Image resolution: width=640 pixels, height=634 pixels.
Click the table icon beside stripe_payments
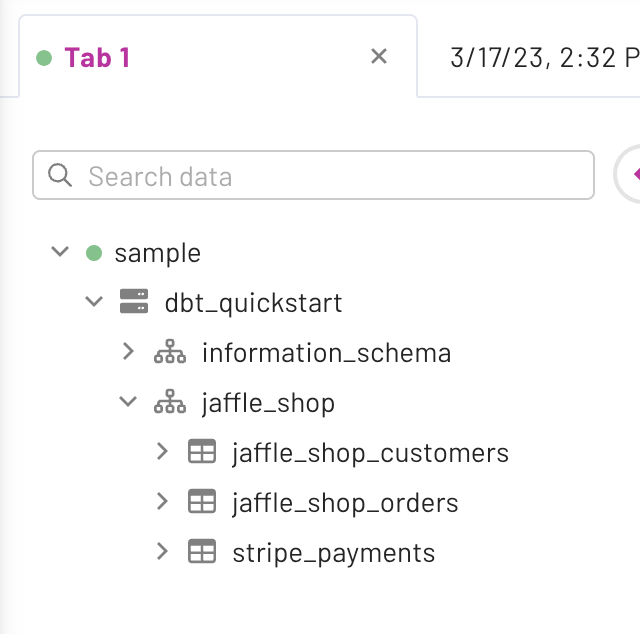pos(202,552)
